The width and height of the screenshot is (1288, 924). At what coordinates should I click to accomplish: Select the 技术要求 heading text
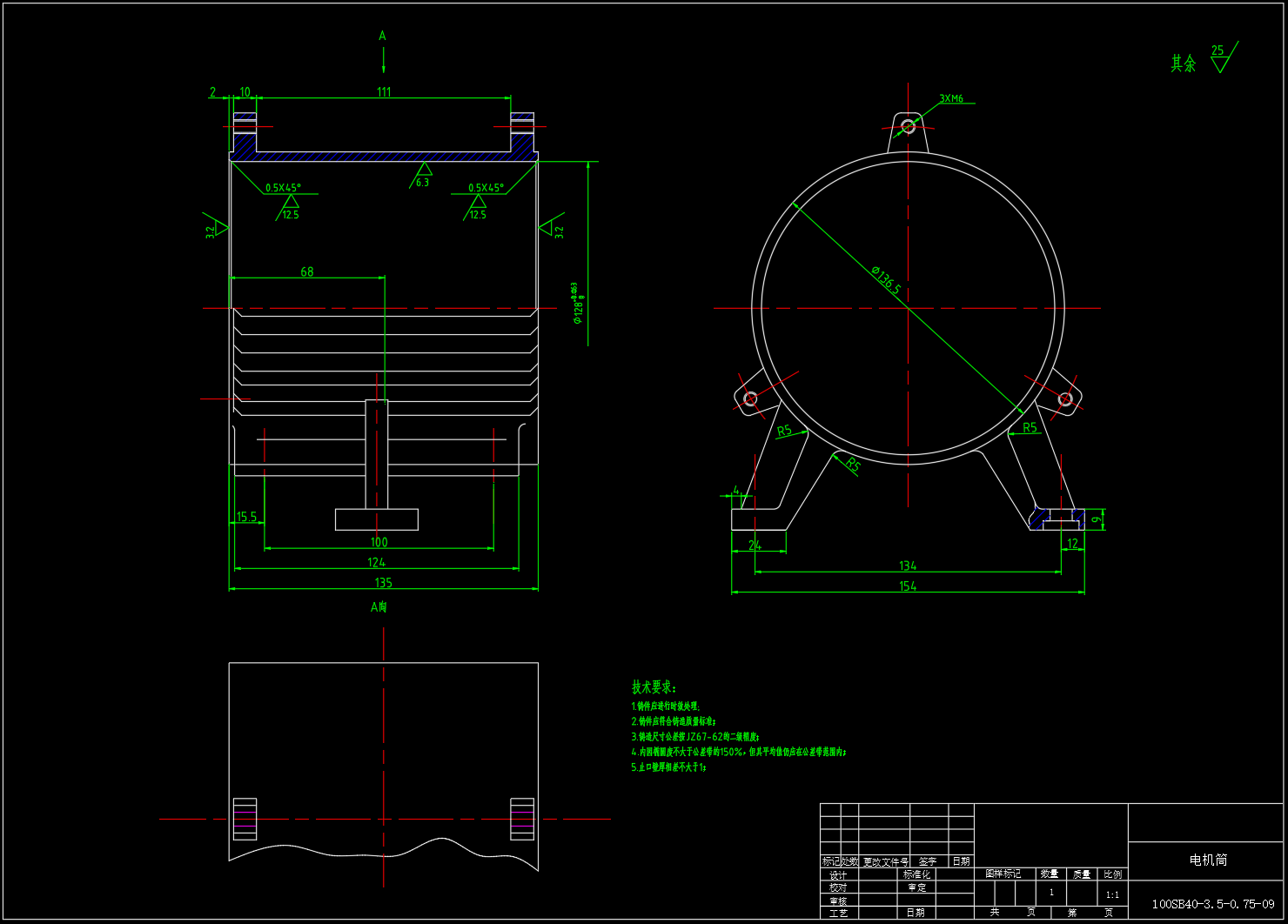(x=653, y=687)
